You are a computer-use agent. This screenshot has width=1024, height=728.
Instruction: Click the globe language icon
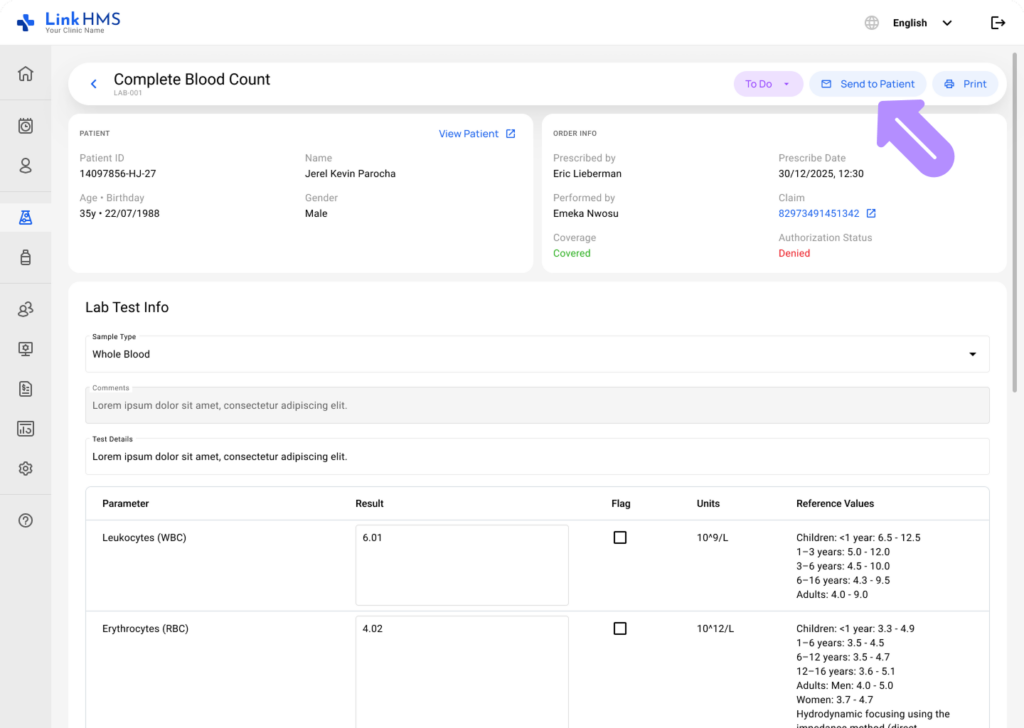click(x=871, y=23)
